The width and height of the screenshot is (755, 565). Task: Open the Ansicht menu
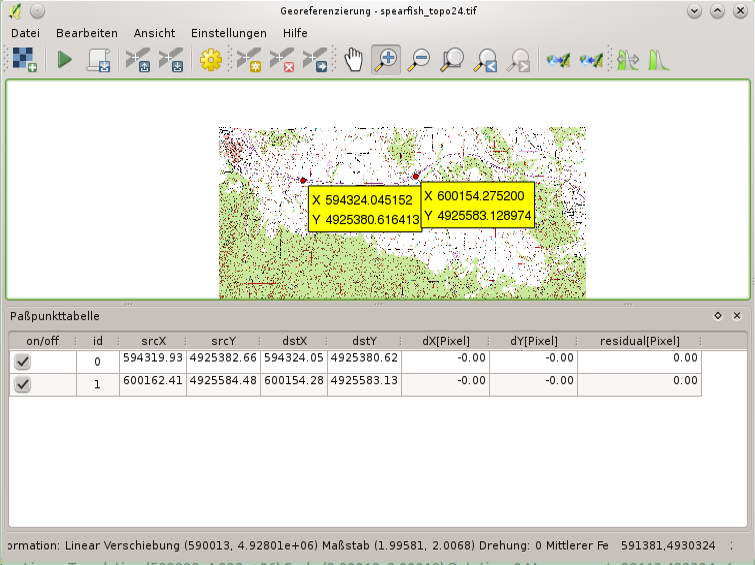[154, 33]
